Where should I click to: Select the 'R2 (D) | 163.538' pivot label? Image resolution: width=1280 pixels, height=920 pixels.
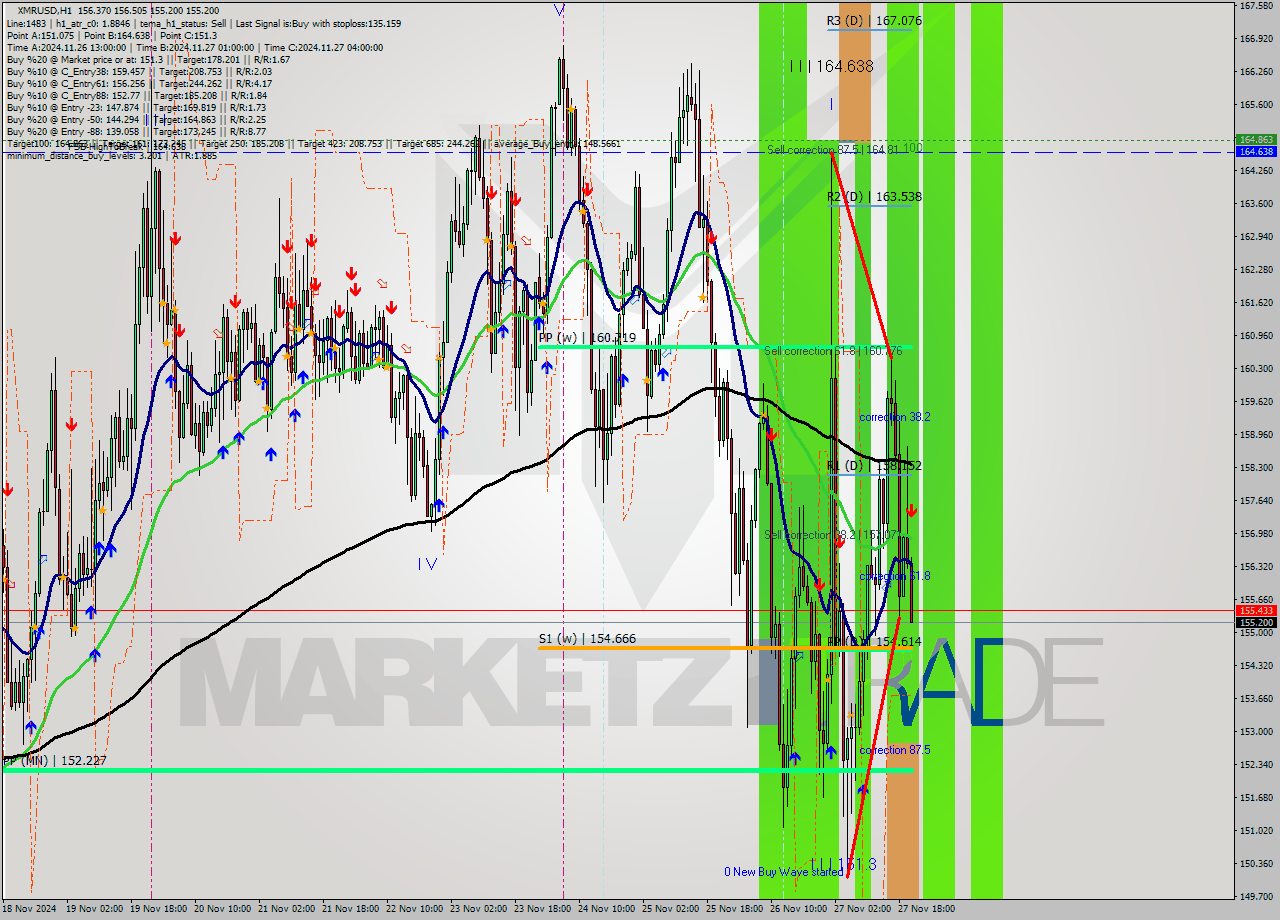tap(874, 197)
